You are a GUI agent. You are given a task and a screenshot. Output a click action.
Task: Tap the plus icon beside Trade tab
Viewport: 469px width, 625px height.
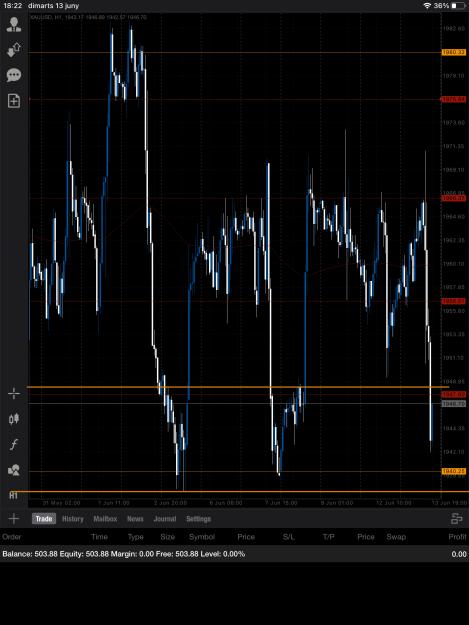(x=14, y=519)
